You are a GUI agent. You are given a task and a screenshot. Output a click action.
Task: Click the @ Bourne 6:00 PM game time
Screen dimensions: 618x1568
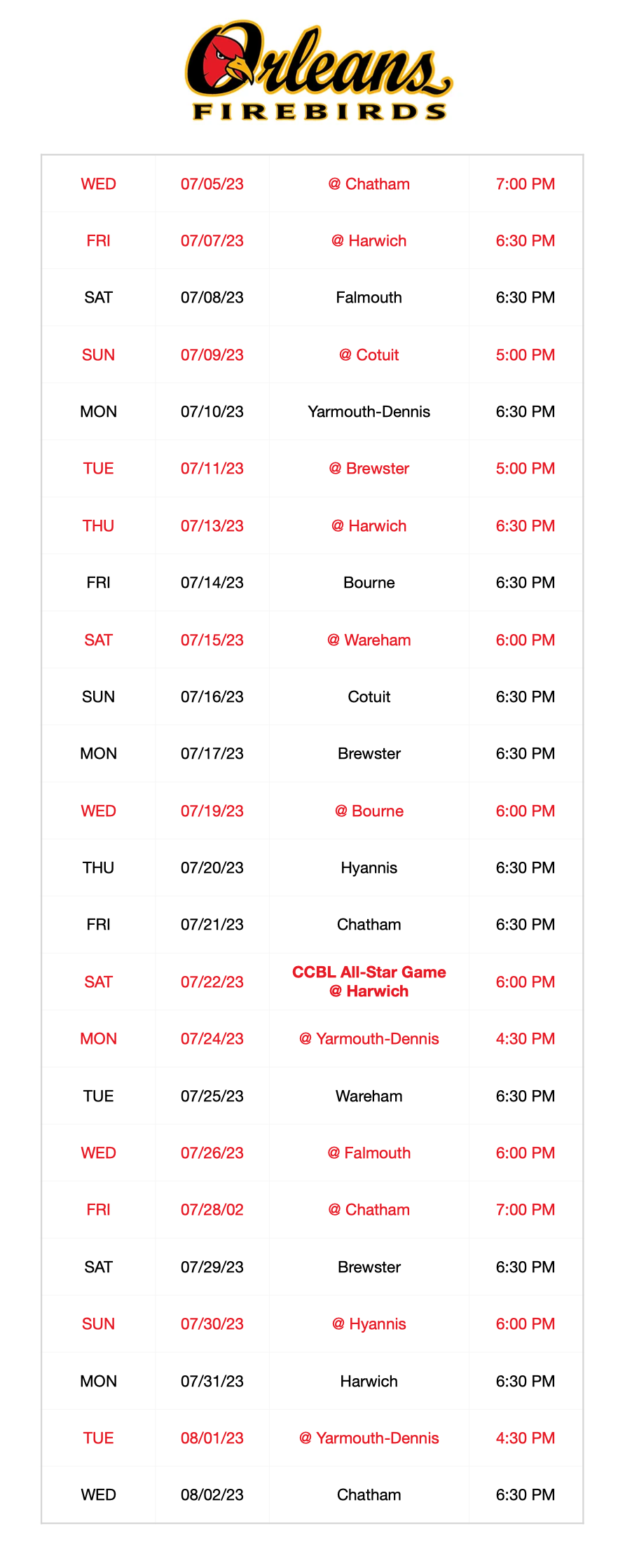click(525, 811)
